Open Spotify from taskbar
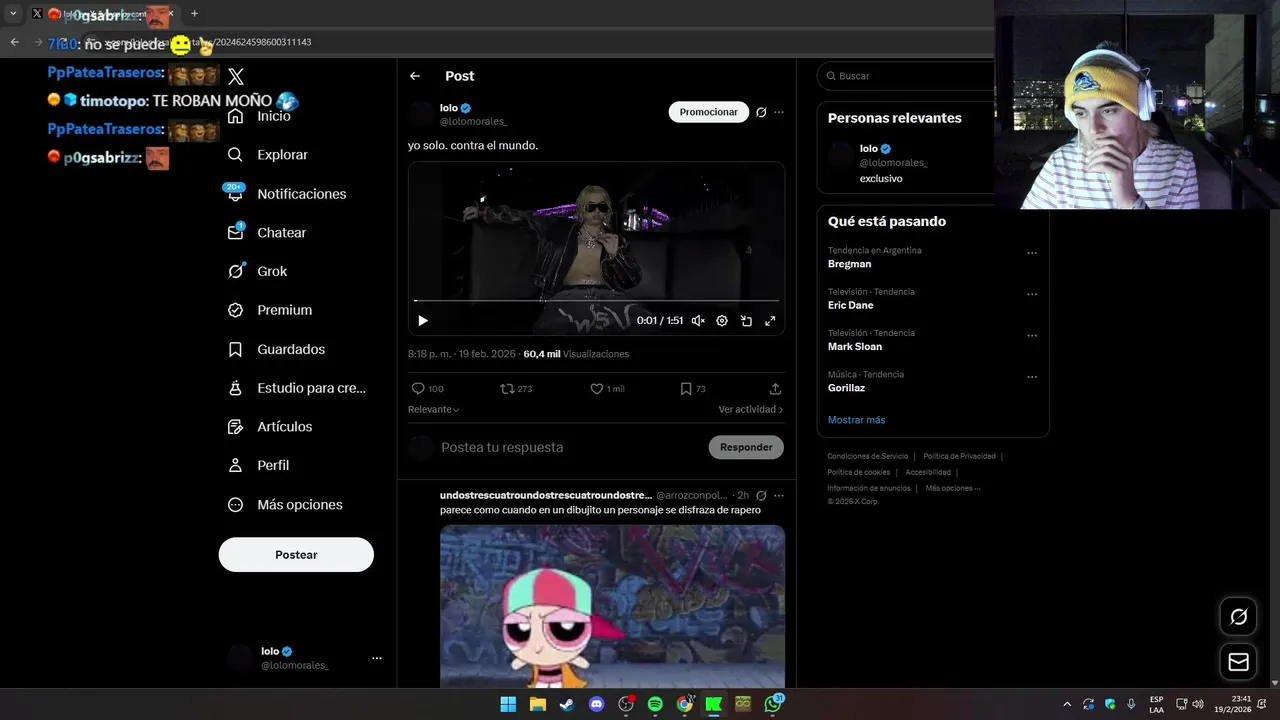 655,704
